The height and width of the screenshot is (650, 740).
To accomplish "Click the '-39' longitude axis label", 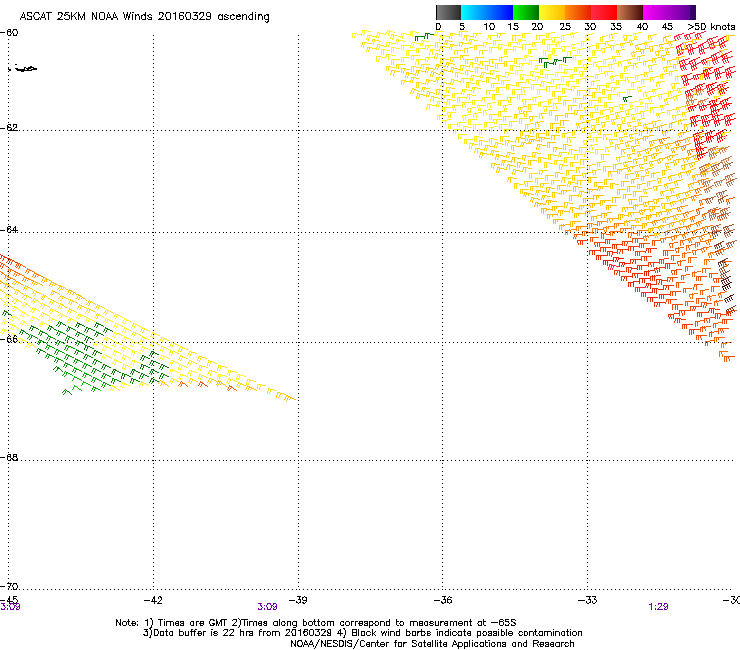I will (298, 600).
